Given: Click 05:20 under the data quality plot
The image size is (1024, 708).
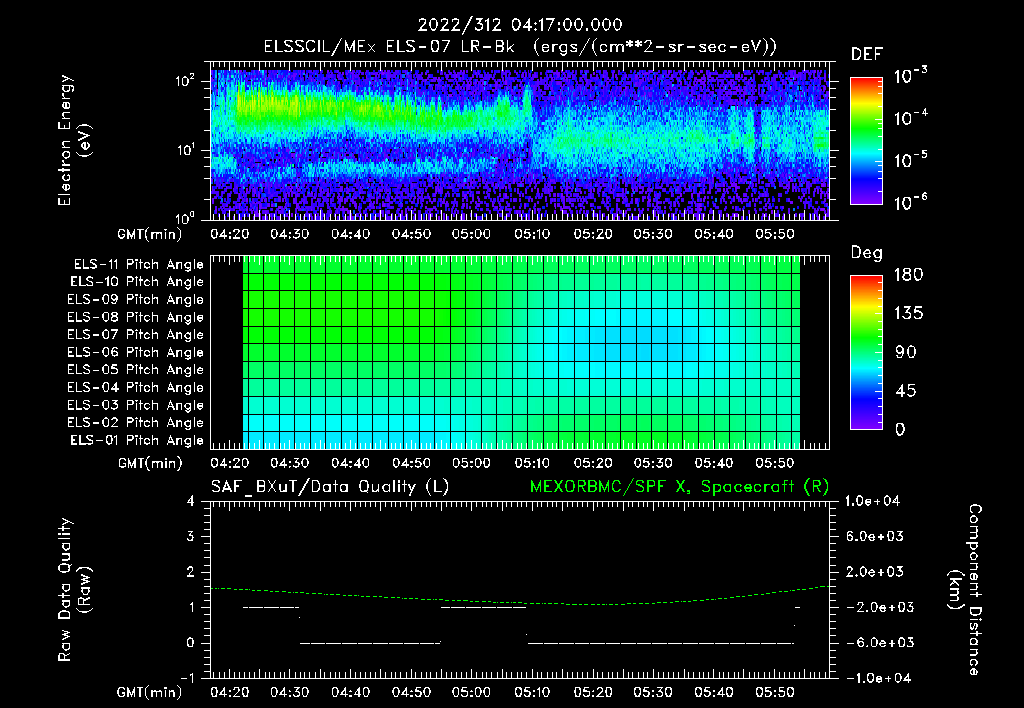Looking at the screenshot, I should coord(592,692).
